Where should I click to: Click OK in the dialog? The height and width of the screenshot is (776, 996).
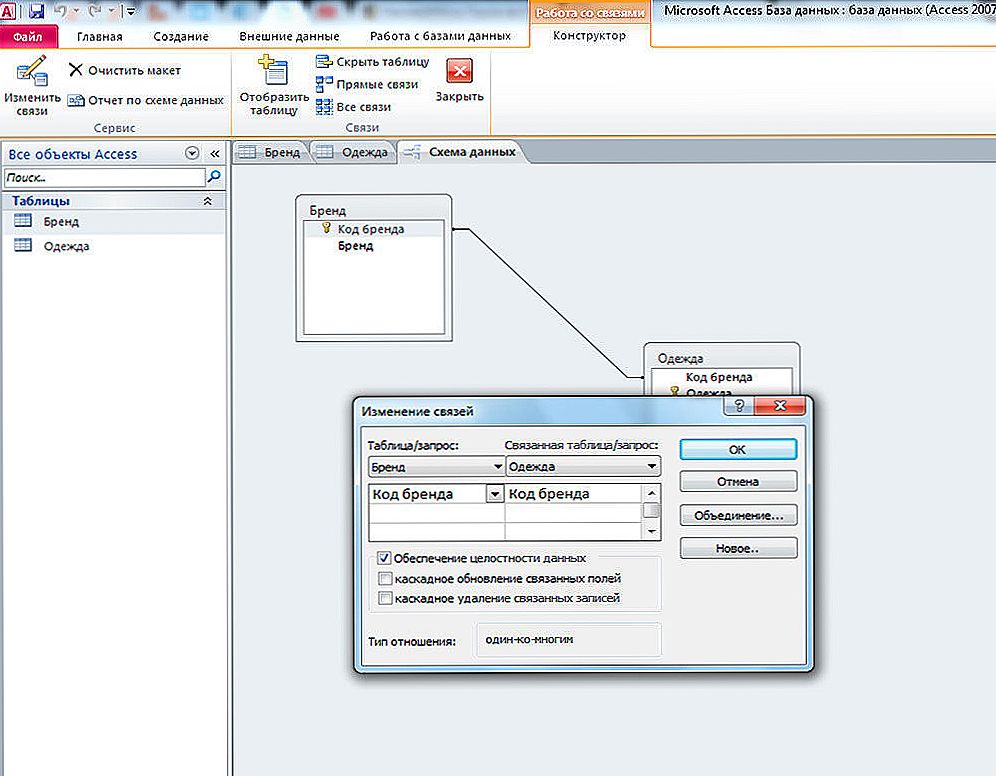737,450
